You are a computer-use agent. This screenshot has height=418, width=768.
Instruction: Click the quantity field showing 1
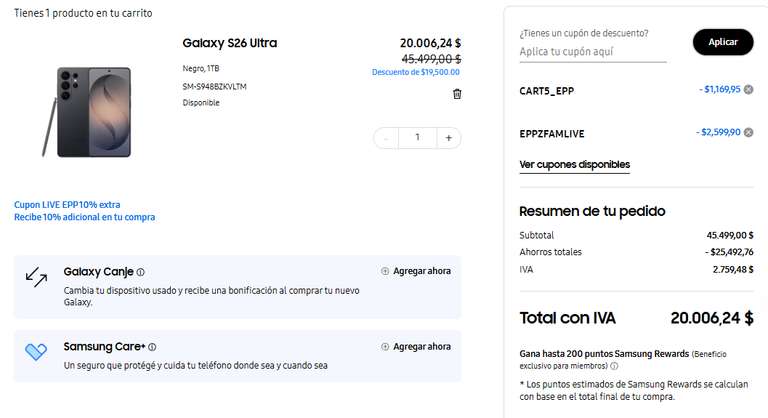pos(417,138)
